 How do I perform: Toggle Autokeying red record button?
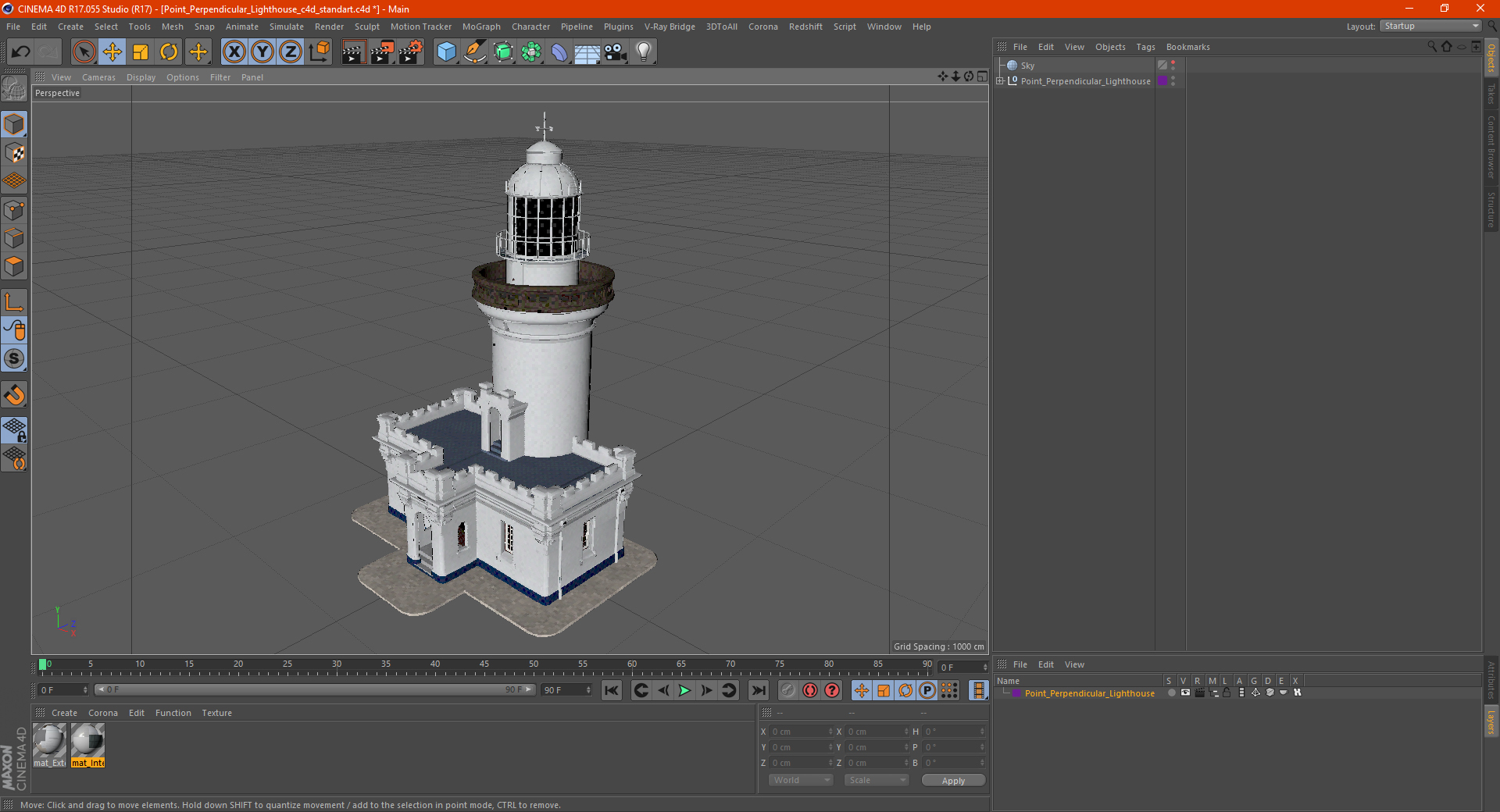(x=810, y=690)
